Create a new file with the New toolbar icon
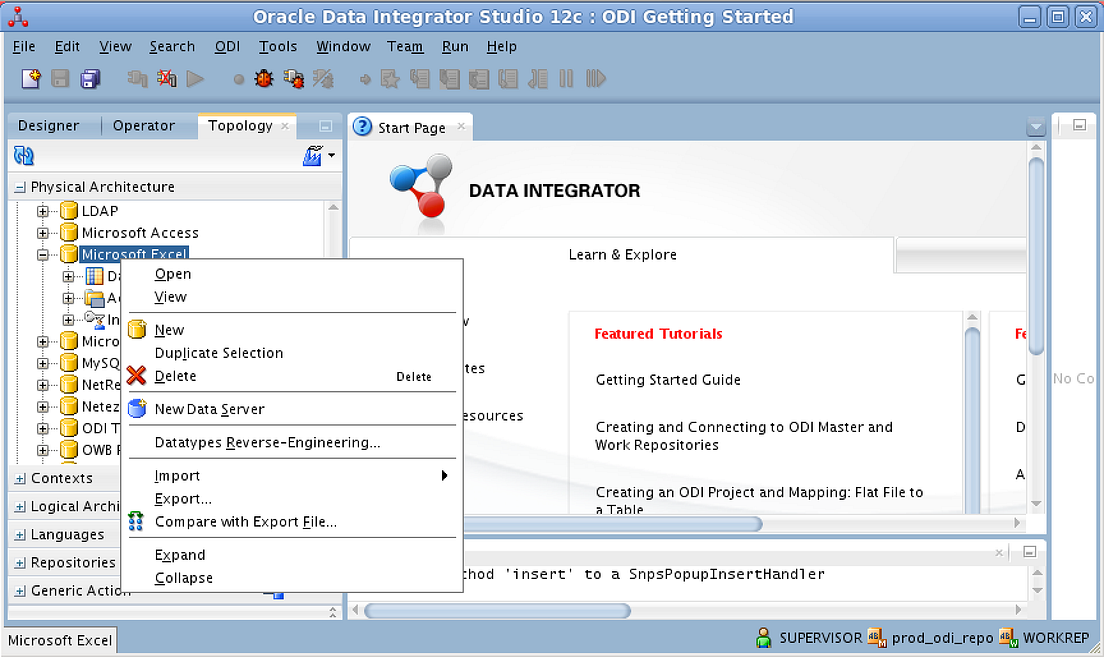This screenshot has height=657, width=1104. (x=30, y=78)
